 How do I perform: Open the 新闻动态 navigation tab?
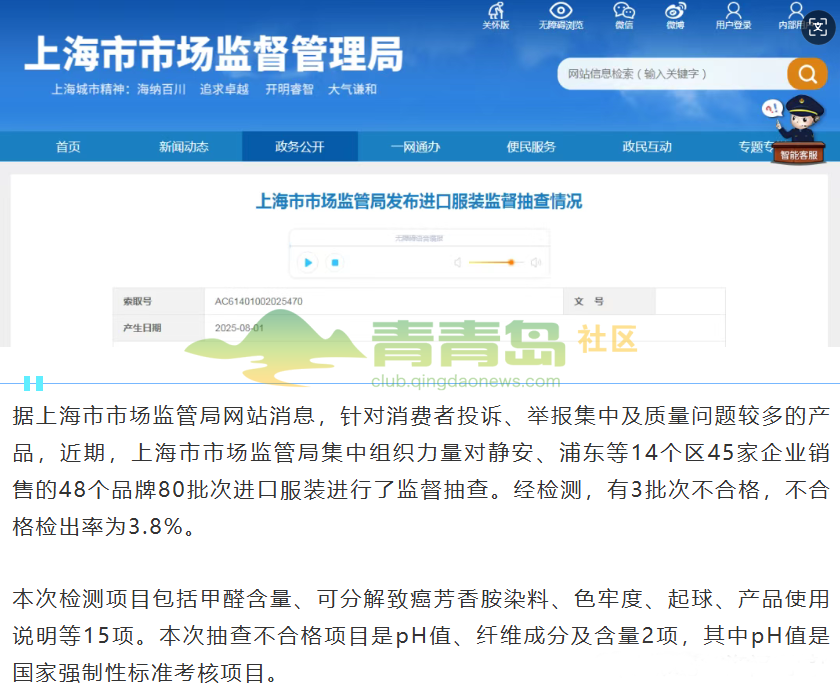[184, 147]
